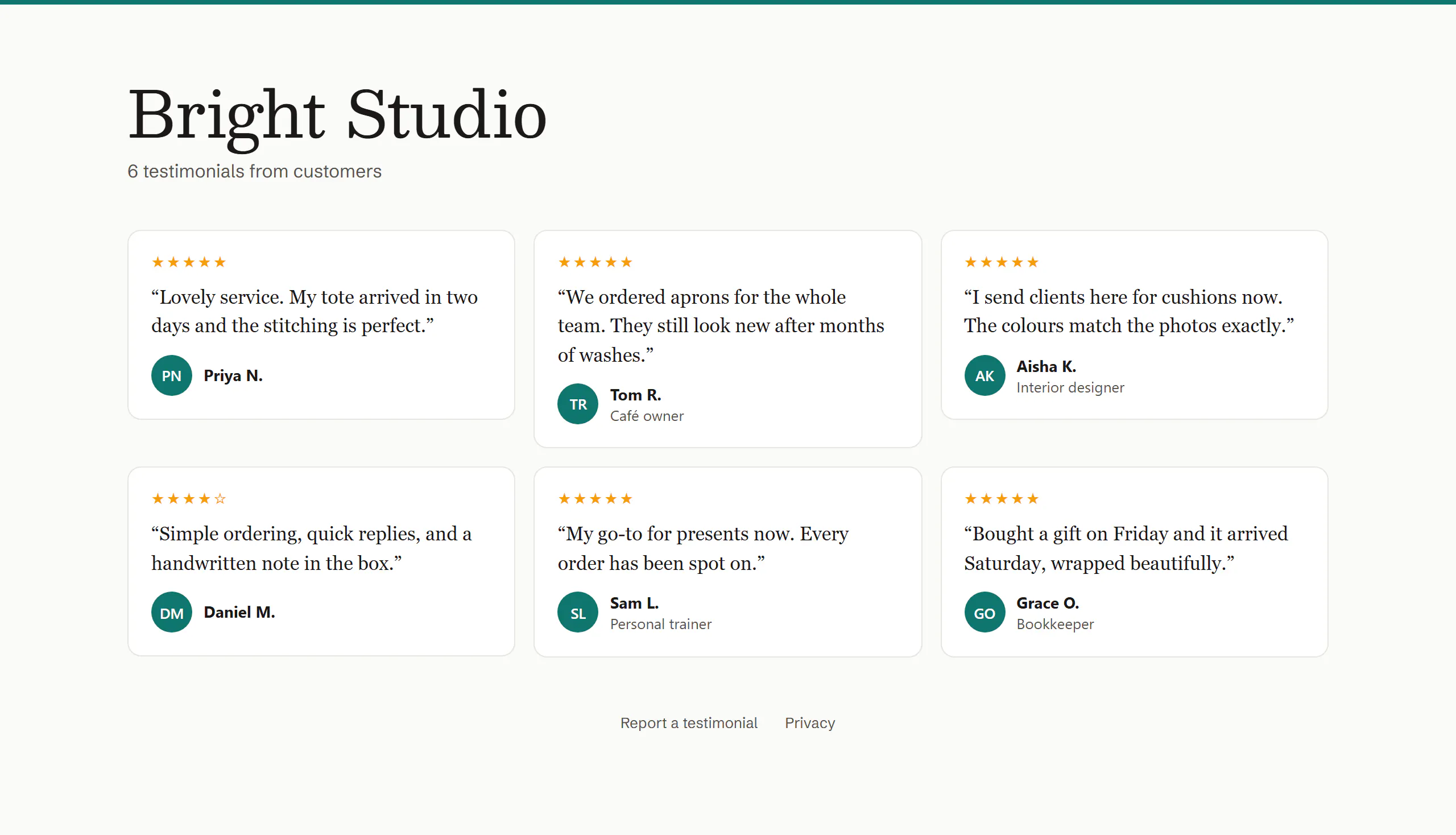Click star rating on Sam L.'s card

pos(595,498)
